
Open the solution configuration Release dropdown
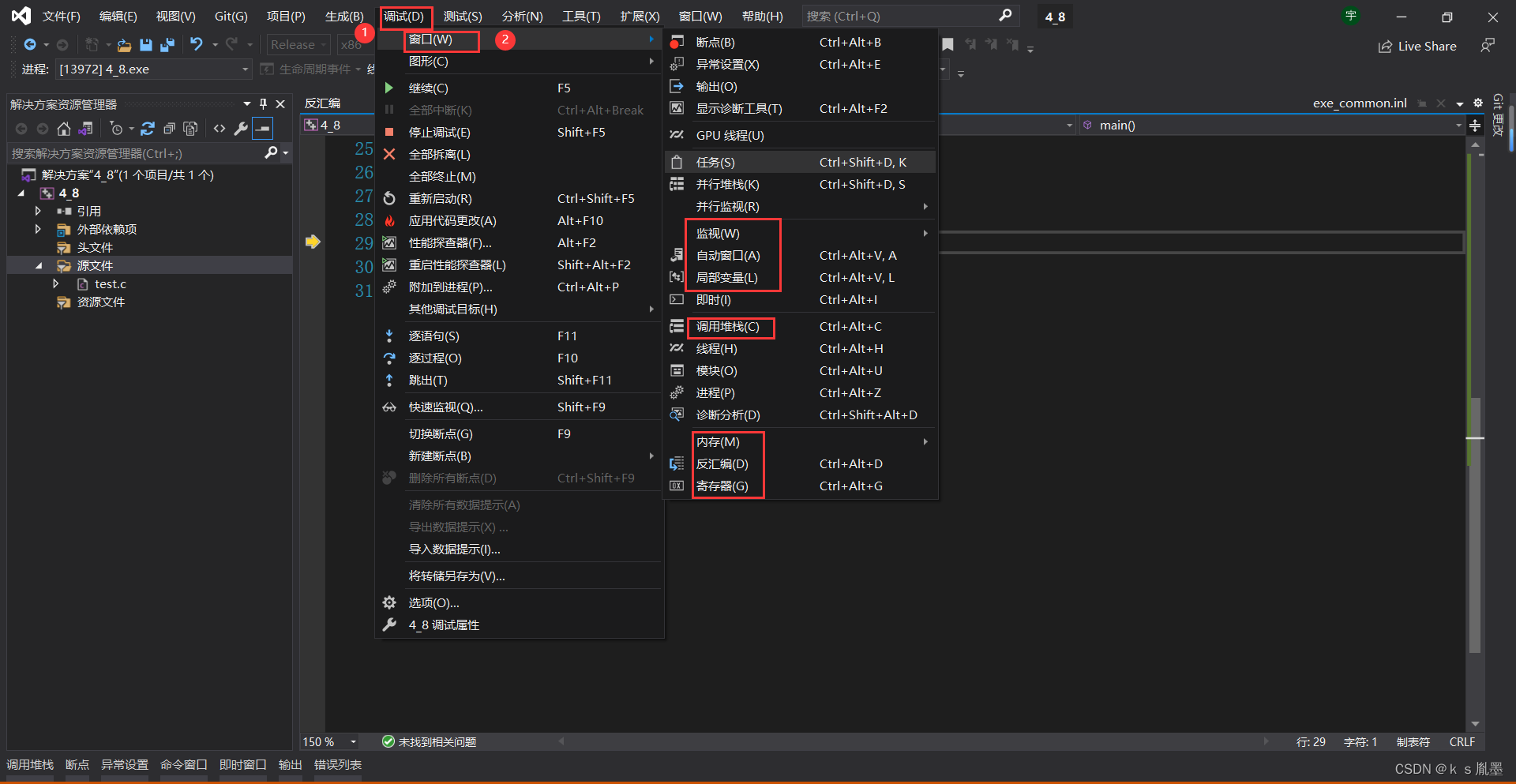pos(298,45)
